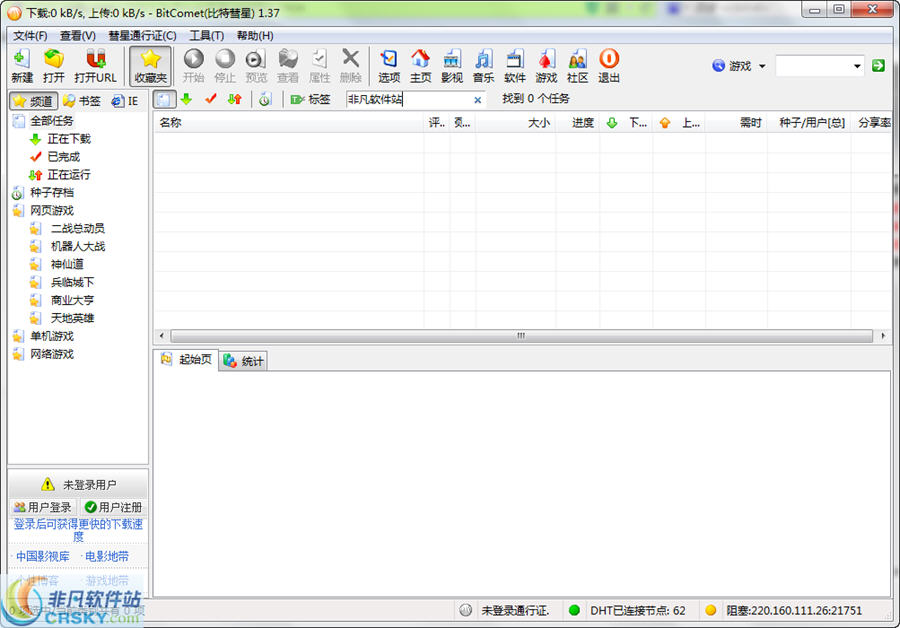Open 天地英雄 in web games
900x628 pixels.
coord(72,318)
